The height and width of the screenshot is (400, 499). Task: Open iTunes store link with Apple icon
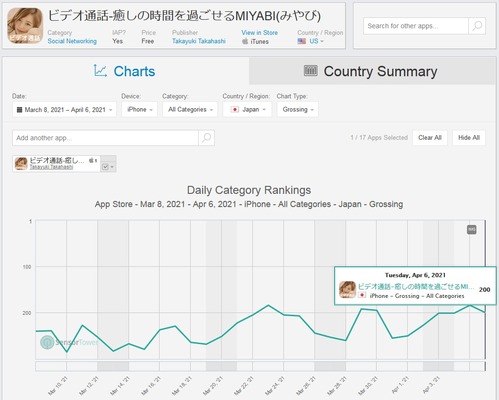pos(255,41)
